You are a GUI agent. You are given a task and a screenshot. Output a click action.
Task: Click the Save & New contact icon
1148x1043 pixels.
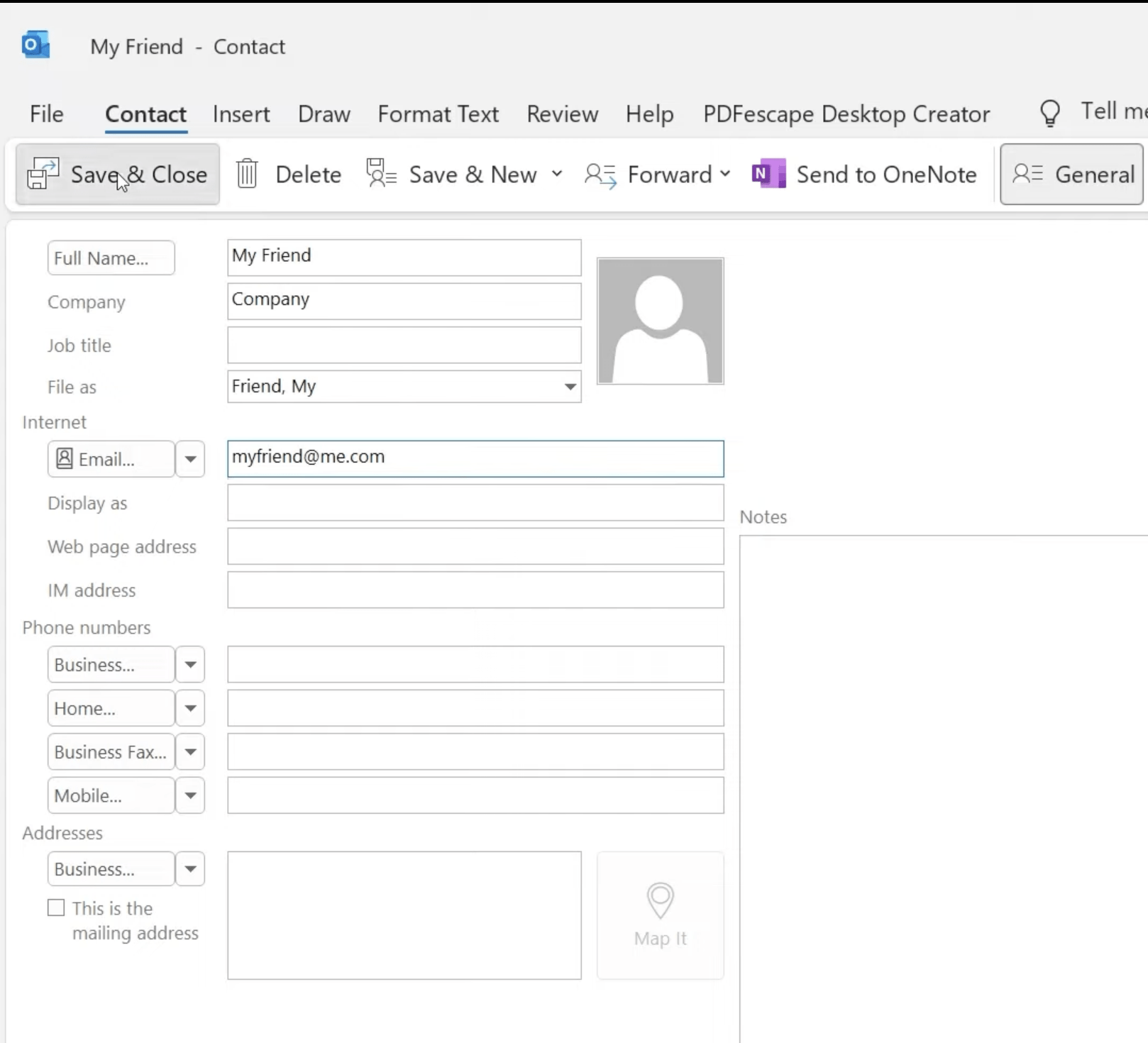coord(381,174)
